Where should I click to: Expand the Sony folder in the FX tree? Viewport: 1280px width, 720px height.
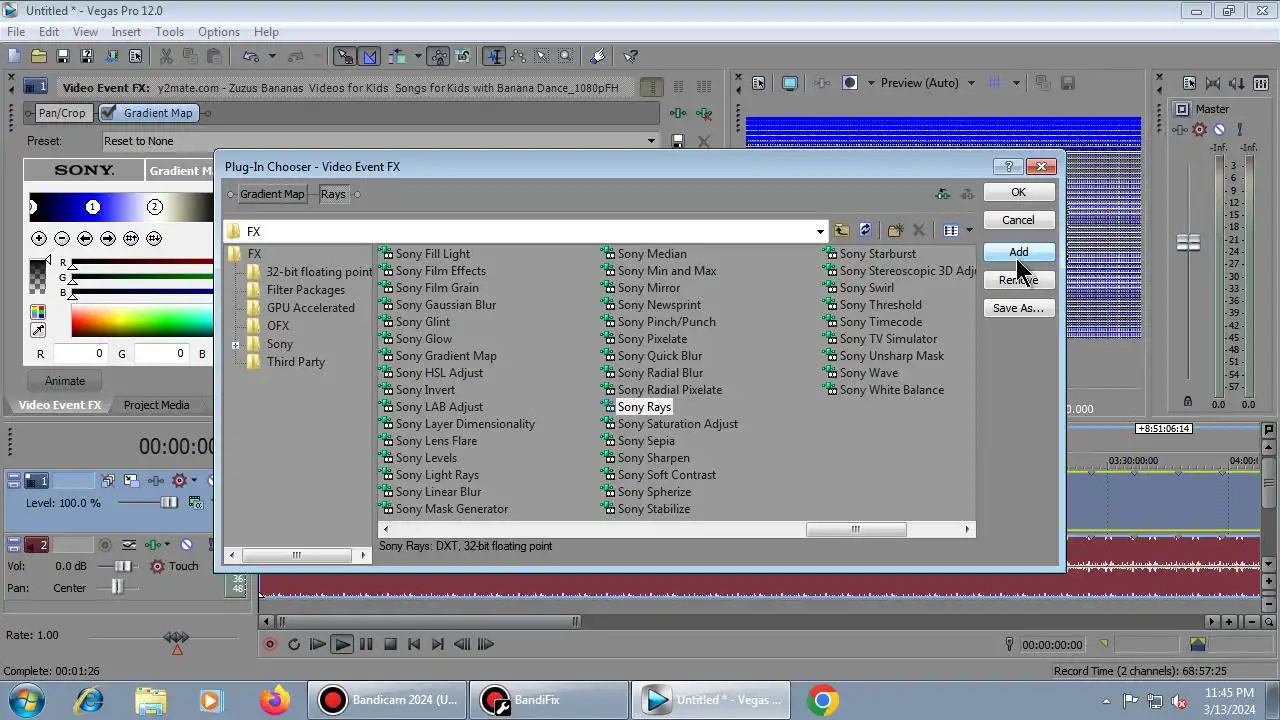236,345
